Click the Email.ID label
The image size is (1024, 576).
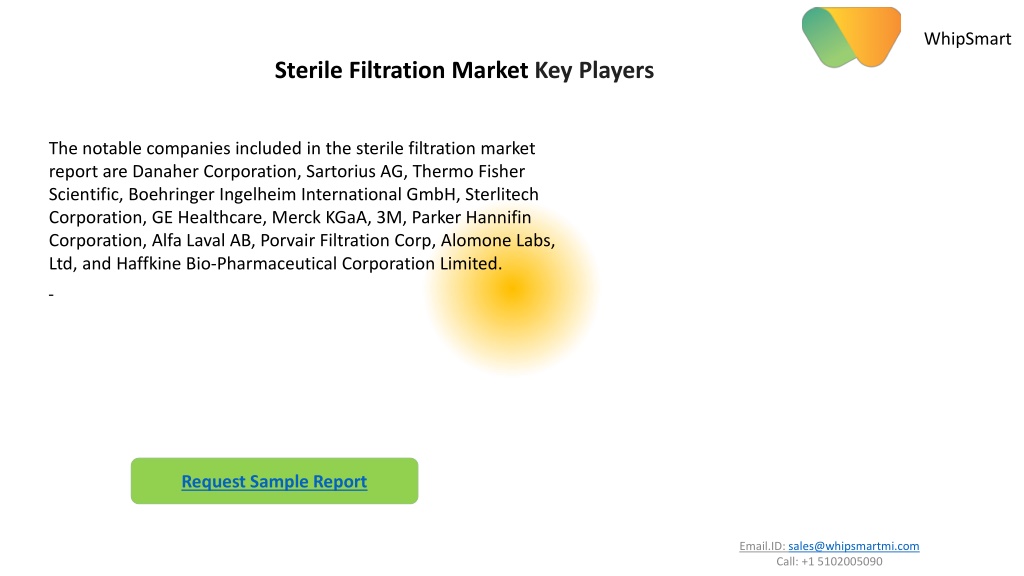761,546
